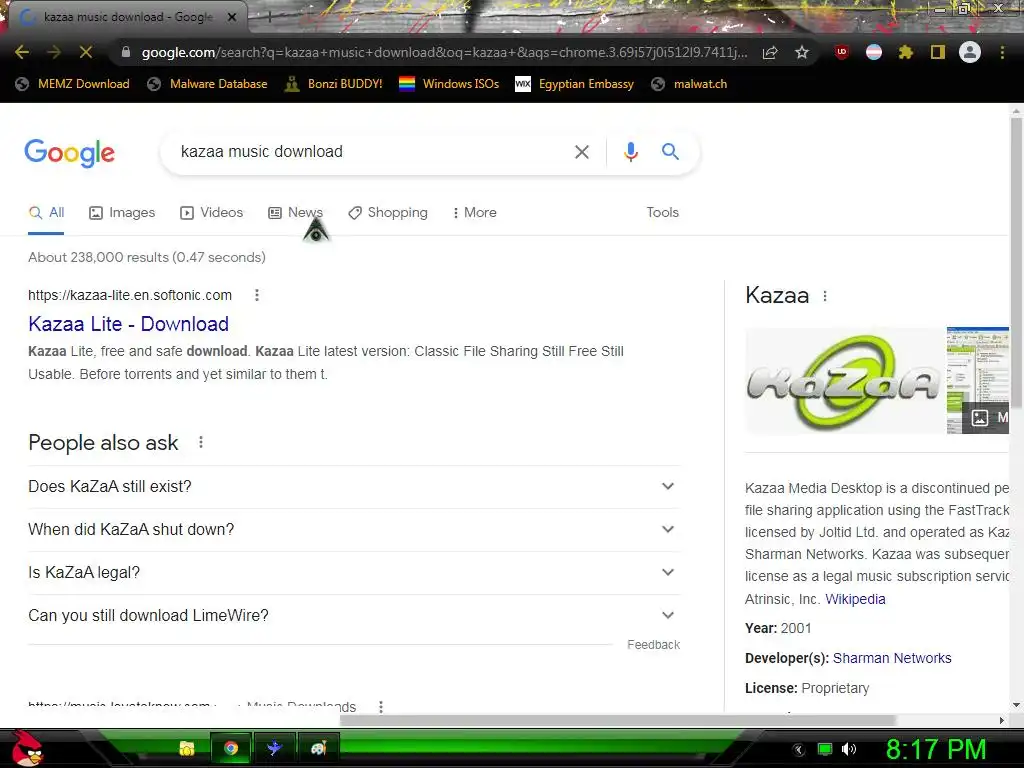Image resolution: width=1024 pixels, height=768 pixels.
Task: Select Chrome in the taskbar
Action: coord(231,748)
